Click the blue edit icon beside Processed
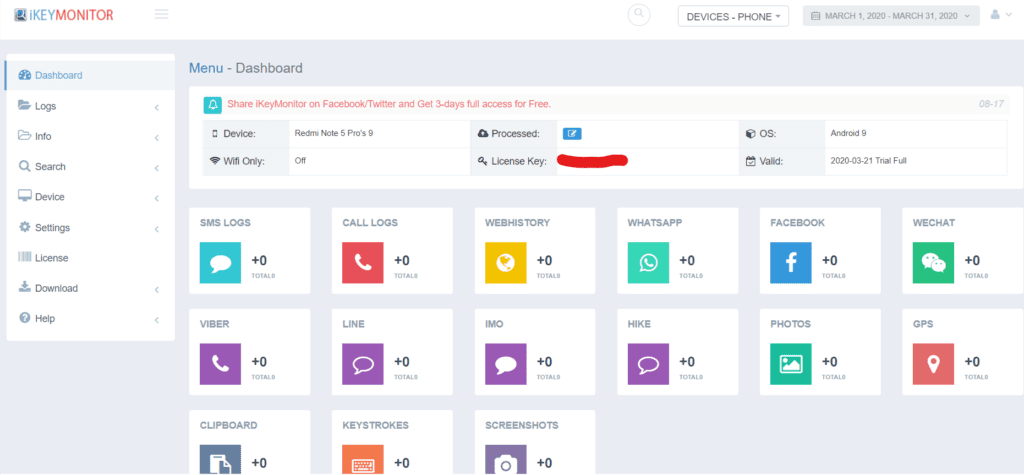This screenshot has width=1024, height=475. [572, 134]
